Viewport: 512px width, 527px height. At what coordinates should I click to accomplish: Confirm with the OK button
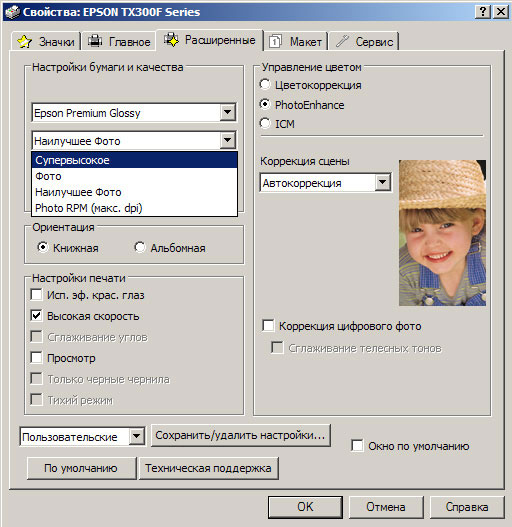305,507
